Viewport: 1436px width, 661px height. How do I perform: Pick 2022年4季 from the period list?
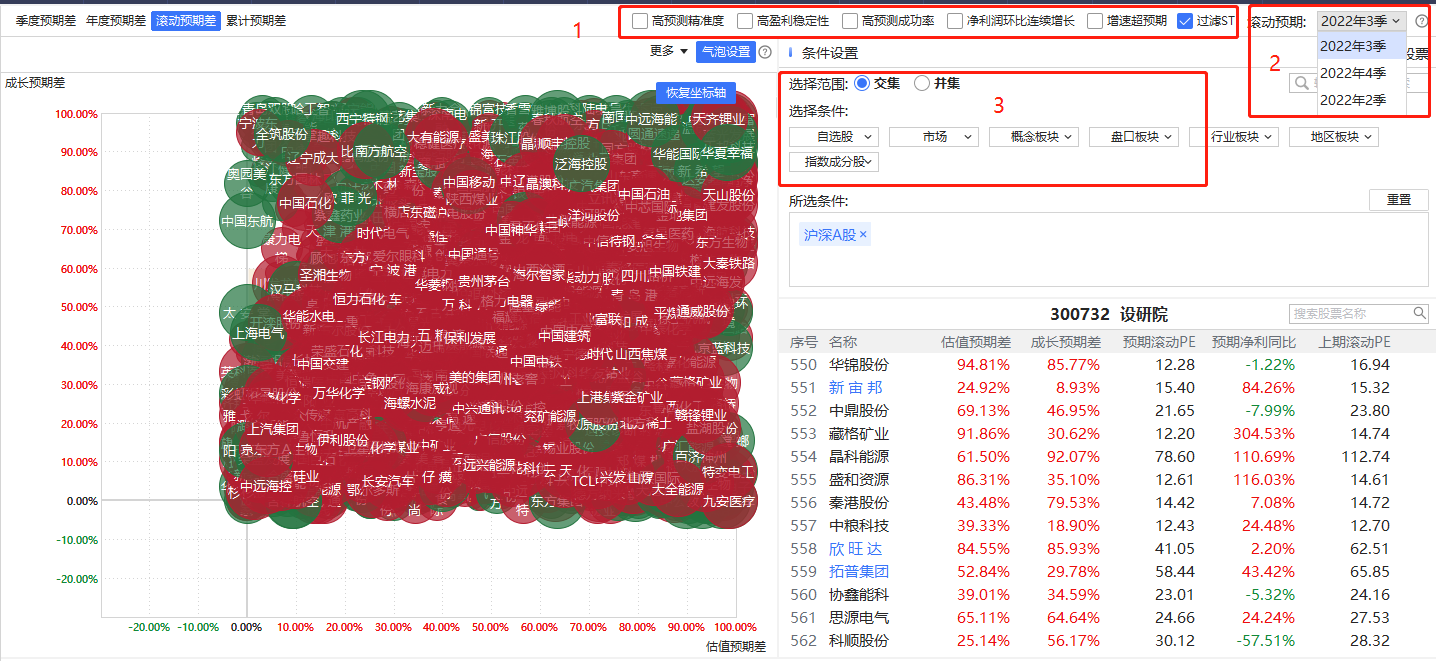coord(1361,73)
